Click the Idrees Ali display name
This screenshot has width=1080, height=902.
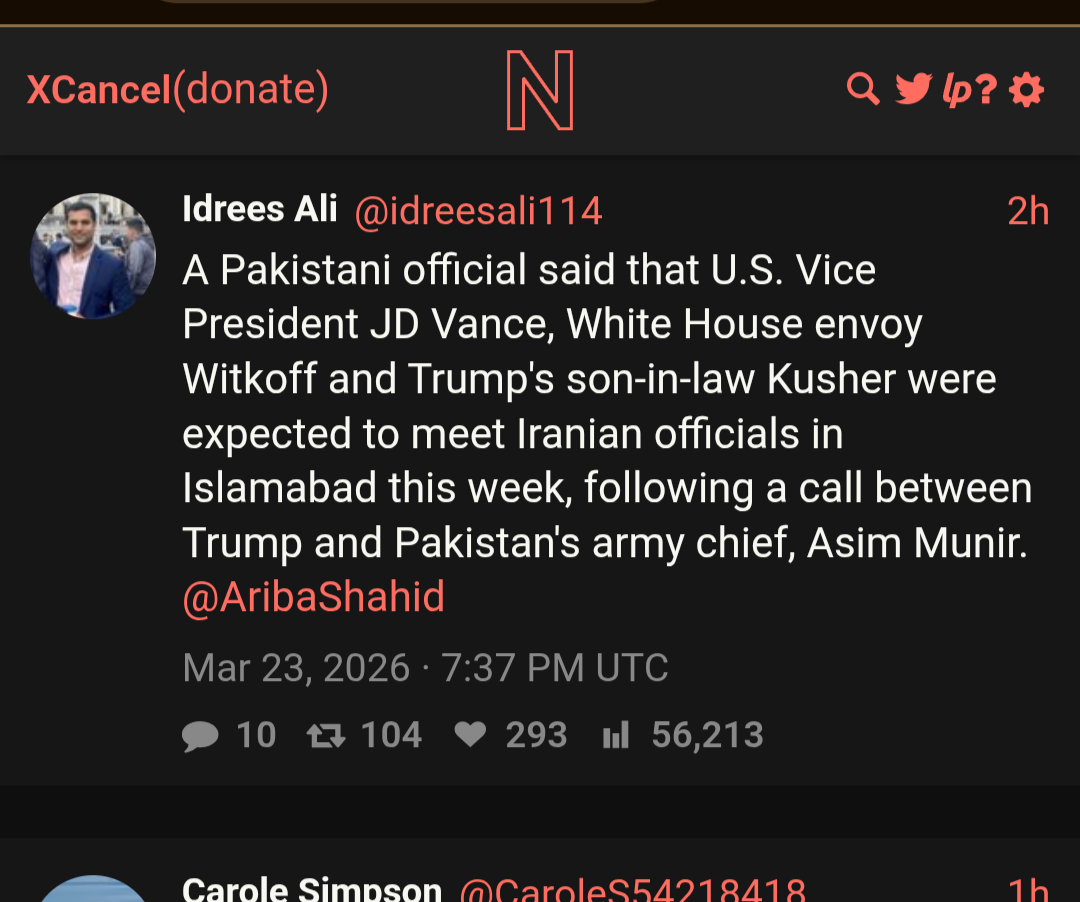260,210
